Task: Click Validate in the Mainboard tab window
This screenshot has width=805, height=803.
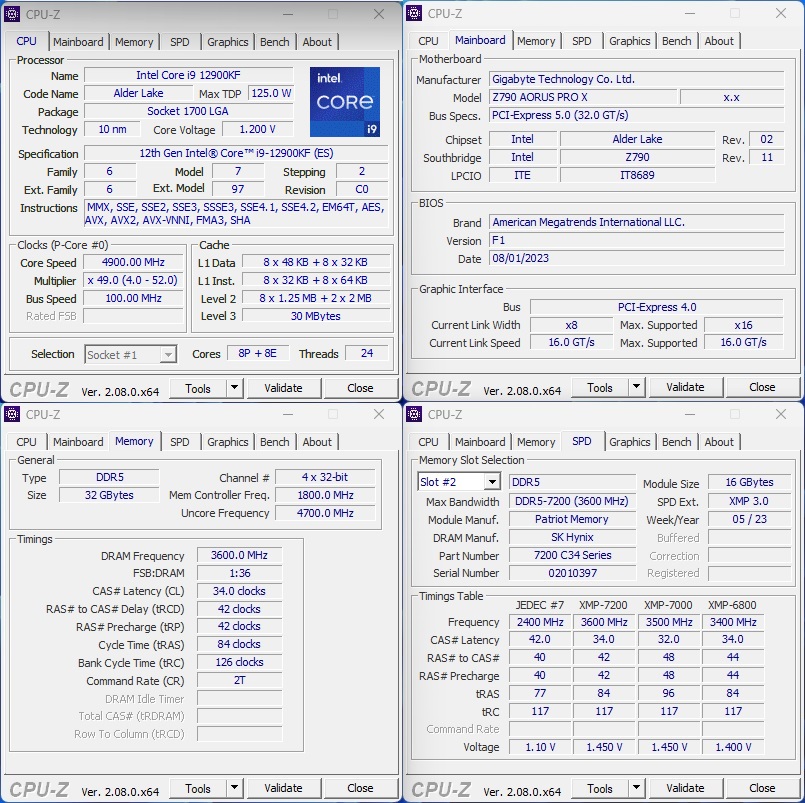Action: [x=685, y=387]
